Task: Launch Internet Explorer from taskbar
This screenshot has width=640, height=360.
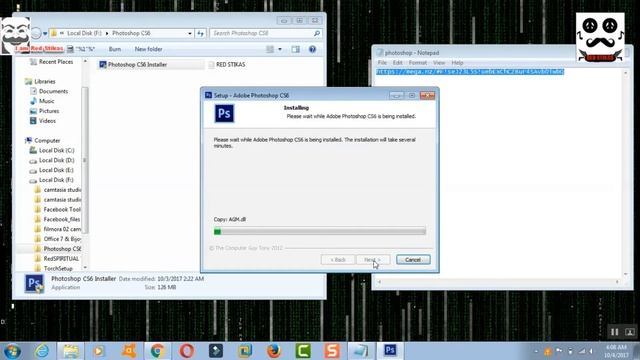Action: (x=41, y=351)
